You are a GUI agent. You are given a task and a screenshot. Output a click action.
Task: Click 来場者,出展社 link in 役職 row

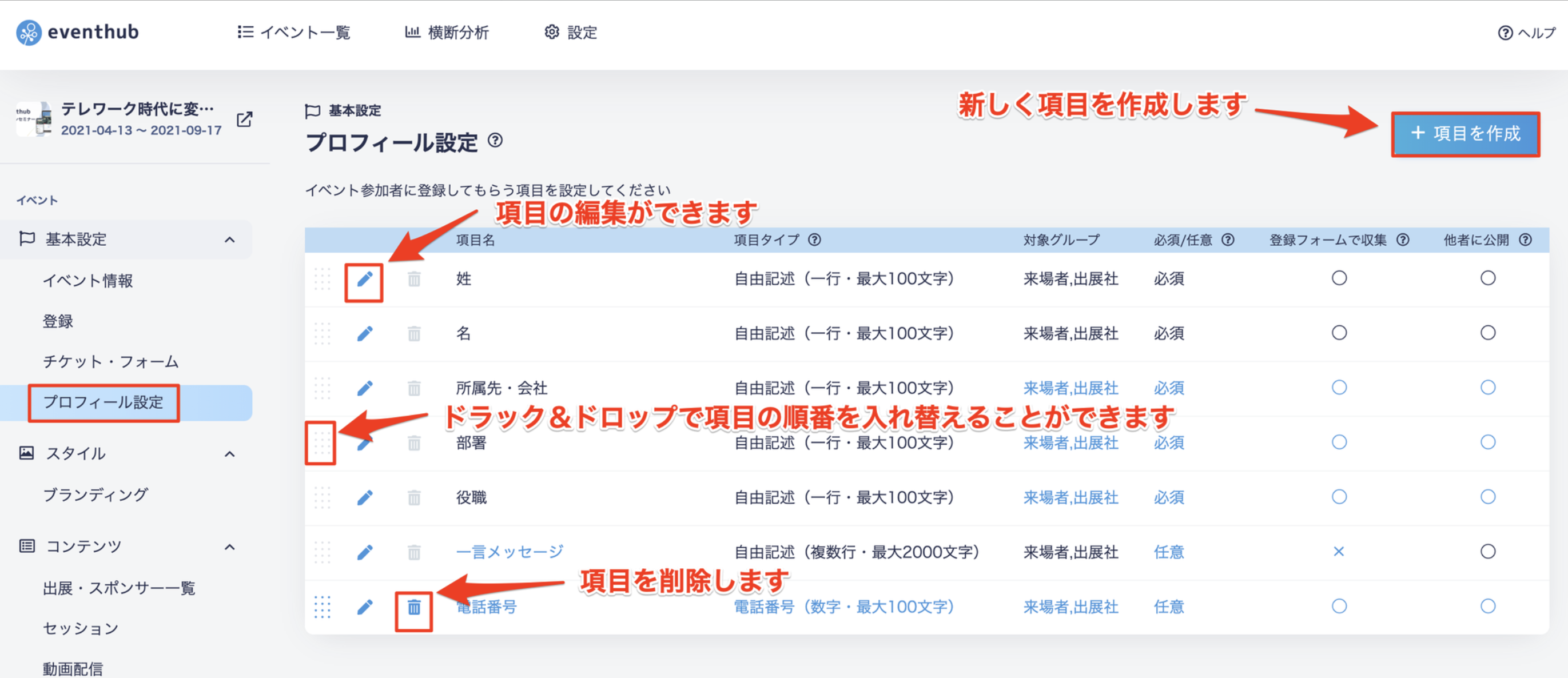click(1071, 497)
